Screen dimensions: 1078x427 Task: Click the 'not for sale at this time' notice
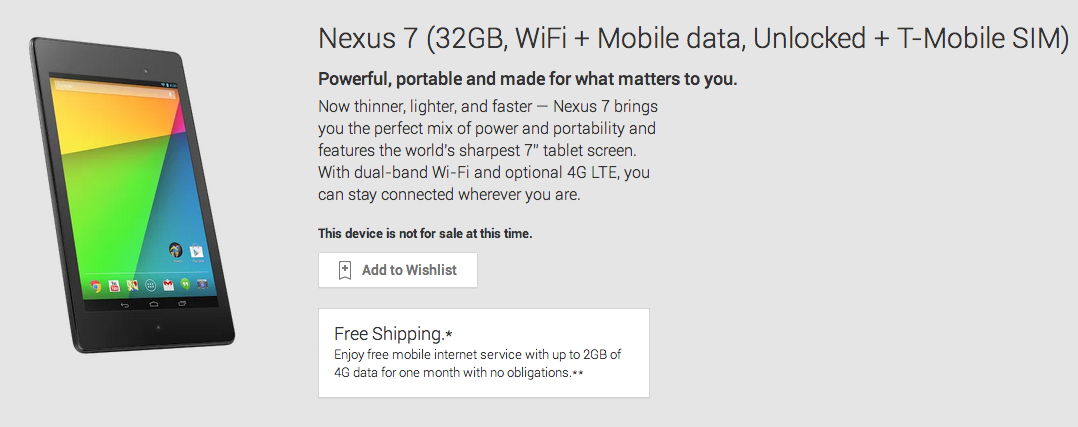coord(425,233)
